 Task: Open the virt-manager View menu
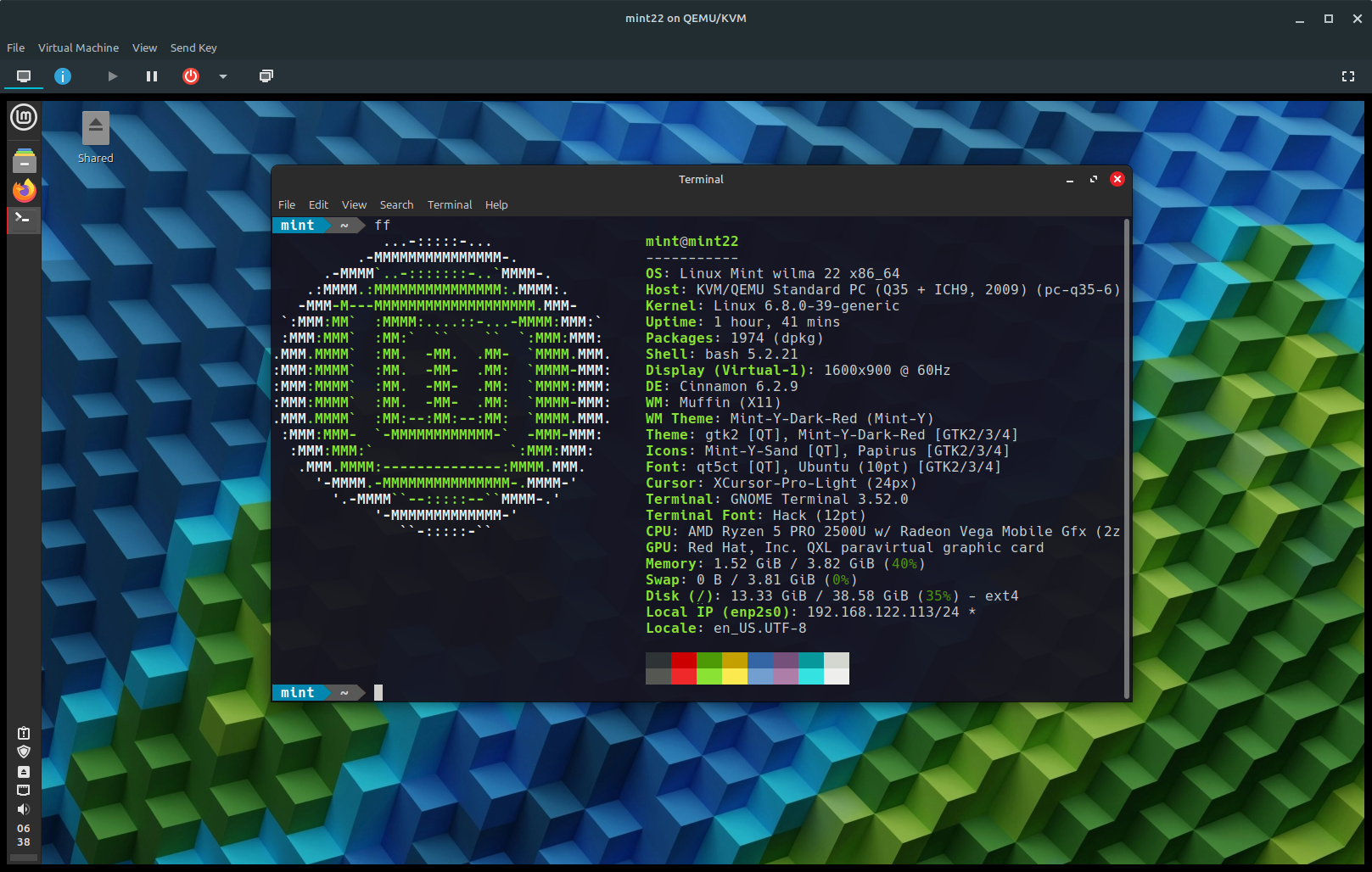coord(144,48)
